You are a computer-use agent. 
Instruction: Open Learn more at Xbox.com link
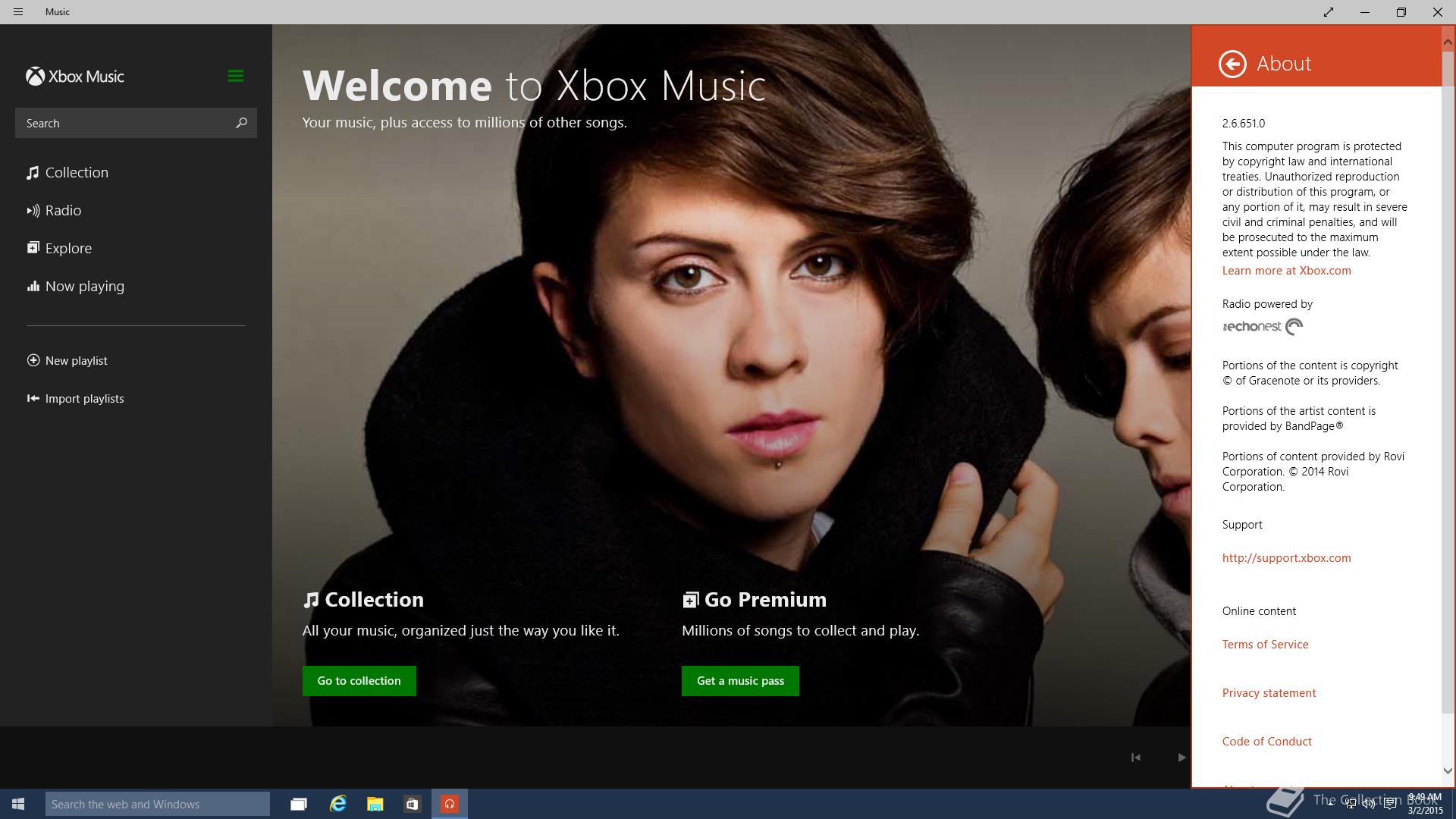point(1286,271)
